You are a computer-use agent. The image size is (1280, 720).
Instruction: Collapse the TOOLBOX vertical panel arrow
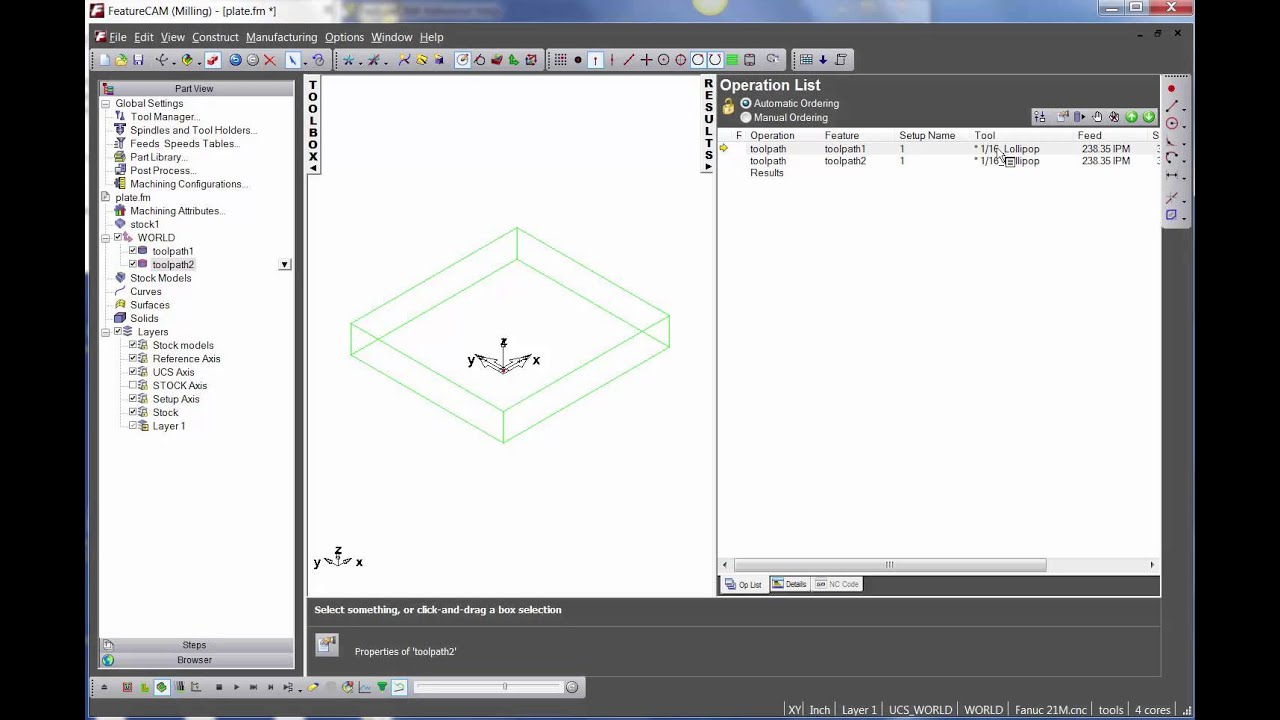(313, 168)
